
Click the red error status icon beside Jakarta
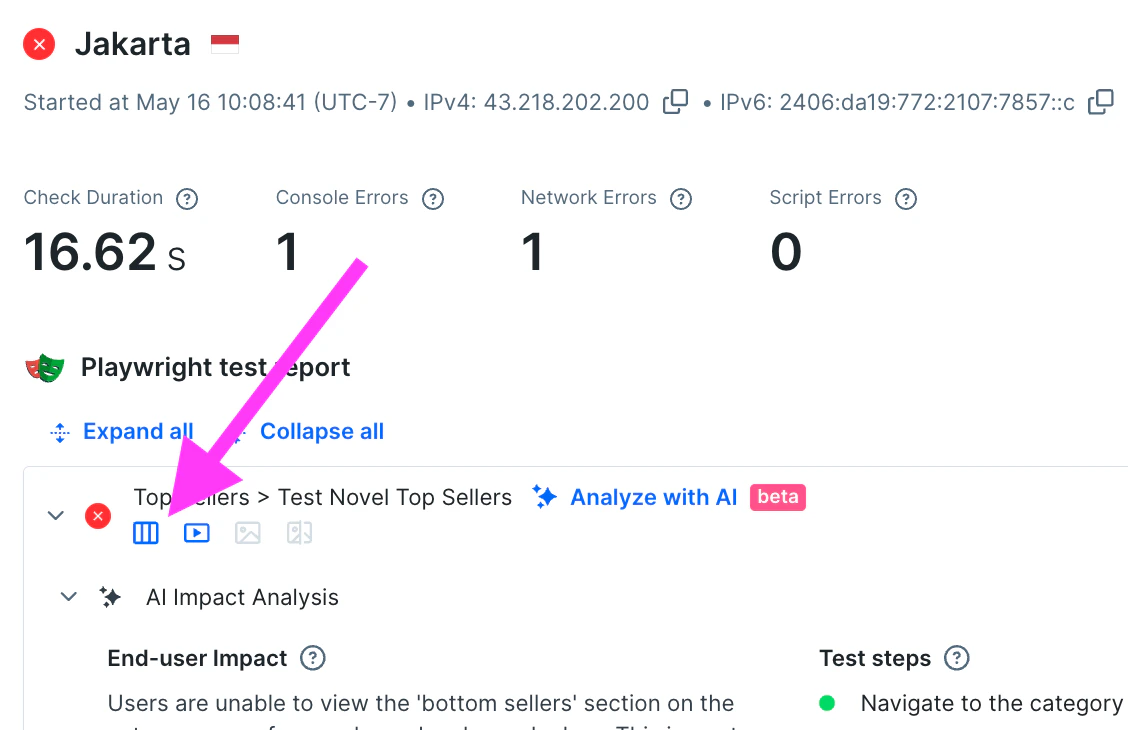(37, 43)
